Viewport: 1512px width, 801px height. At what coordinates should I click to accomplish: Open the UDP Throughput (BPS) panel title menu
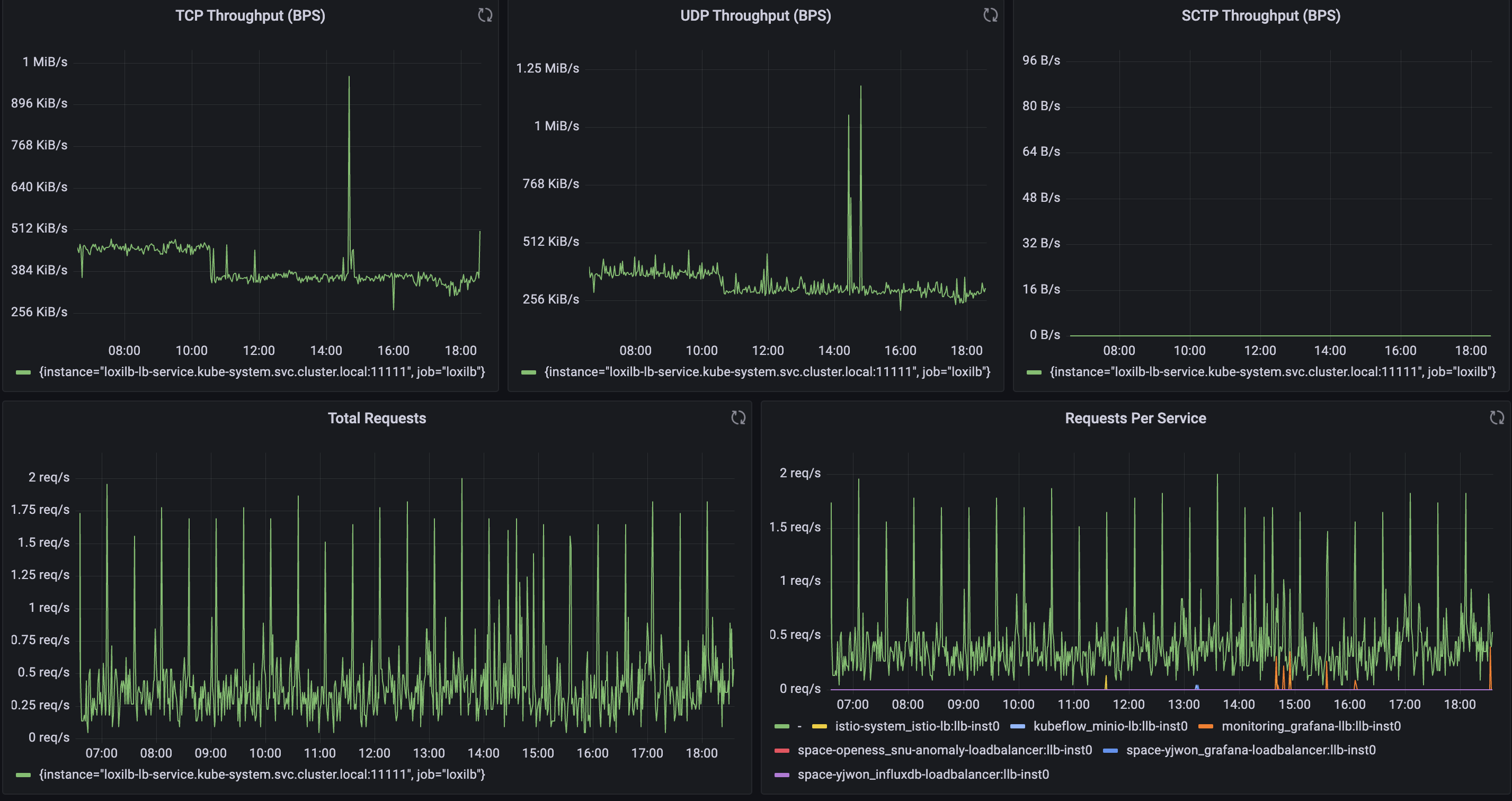coord(755,16)
